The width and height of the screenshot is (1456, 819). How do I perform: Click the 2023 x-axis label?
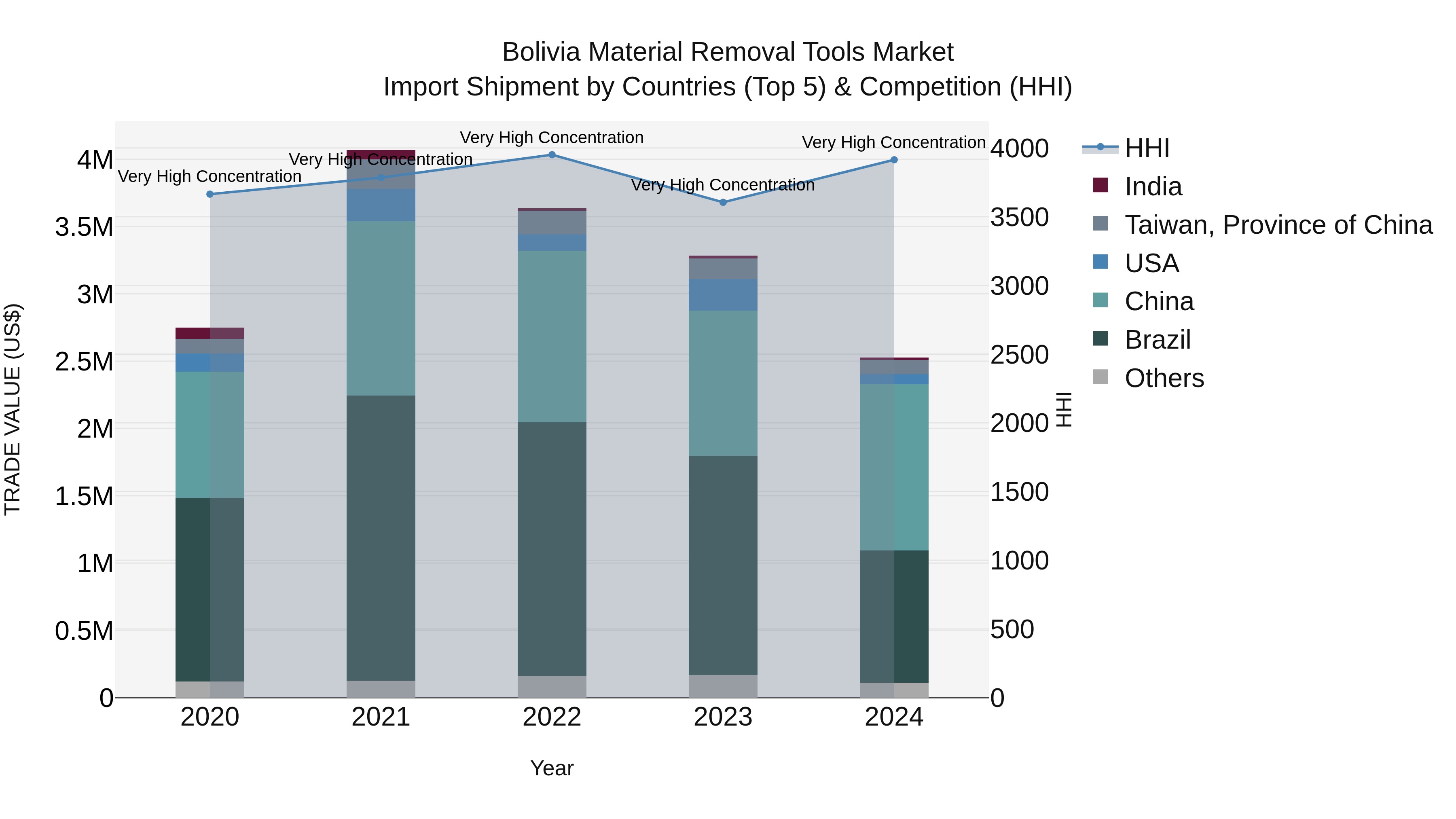(723, 717)
